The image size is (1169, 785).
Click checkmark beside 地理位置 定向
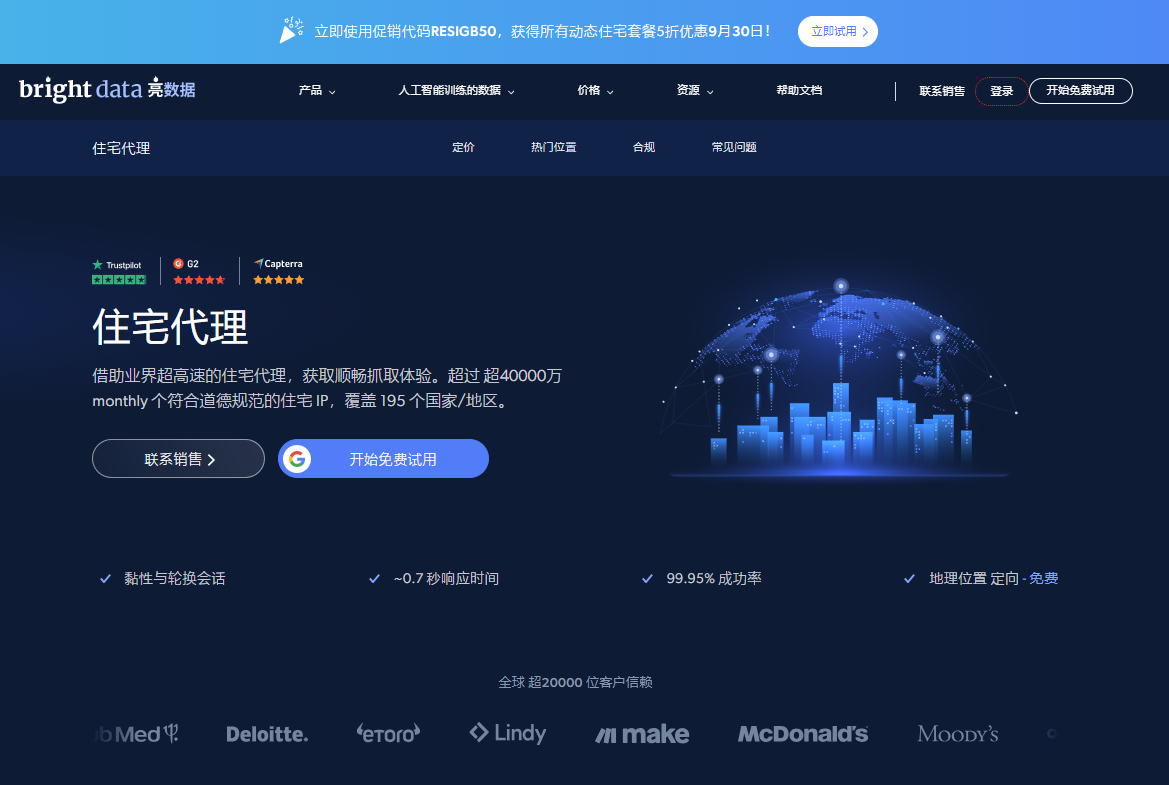910,578
